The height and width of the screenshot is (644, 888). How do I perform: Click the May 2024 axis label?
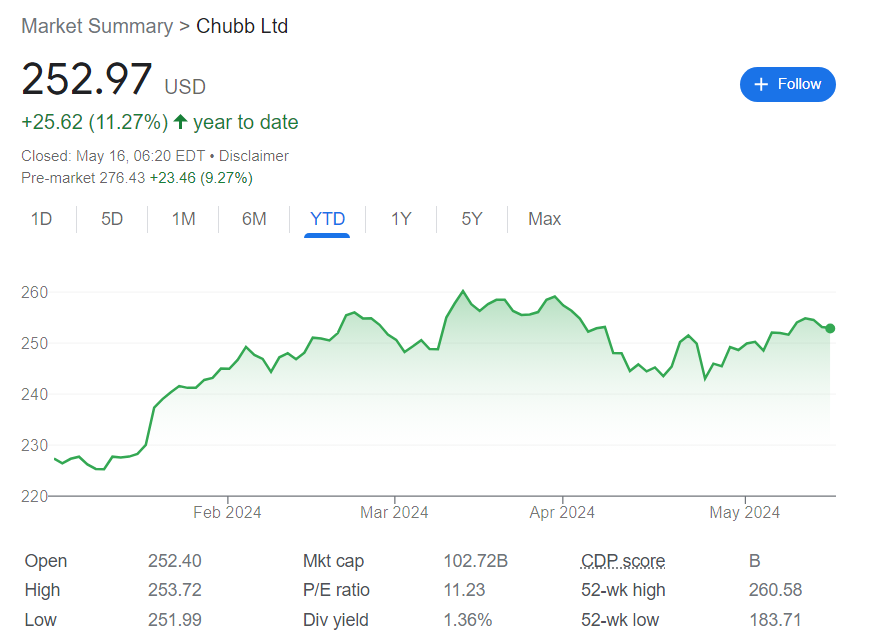[745, 513]
